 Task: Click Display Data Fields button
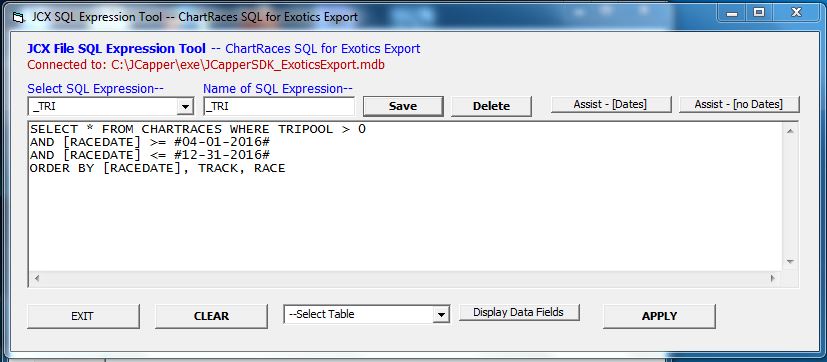click(519, 312)
